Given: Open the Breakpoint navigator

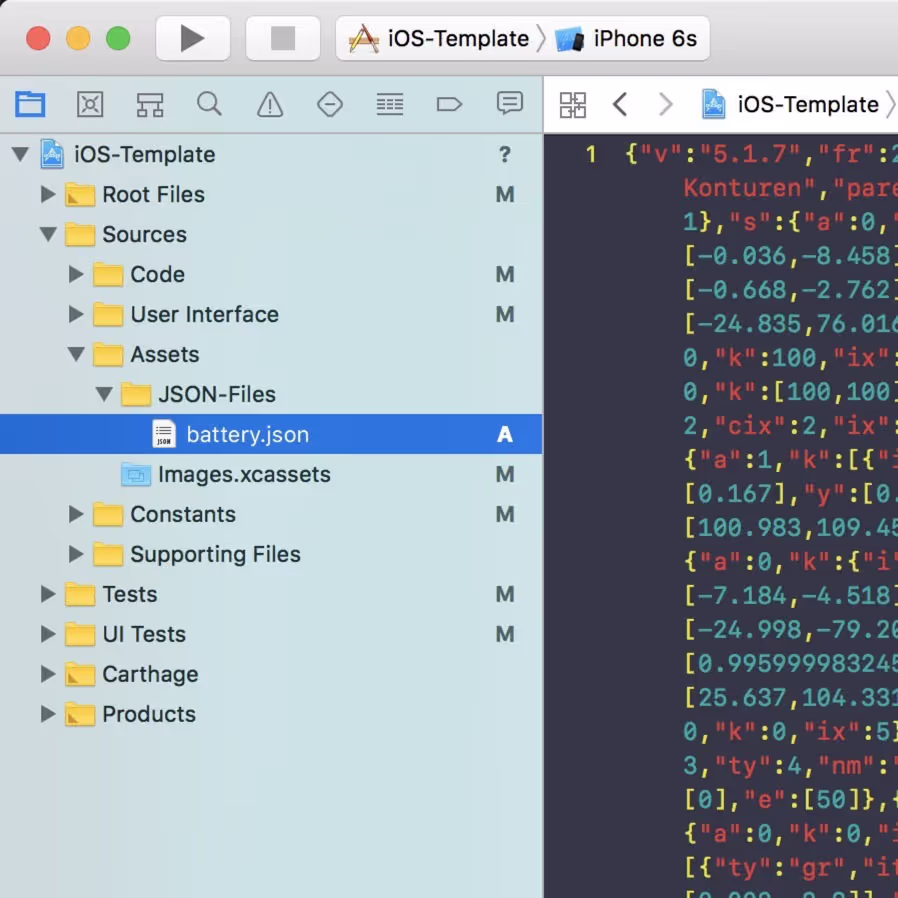Looking at the screenshot, I should 449,104.
